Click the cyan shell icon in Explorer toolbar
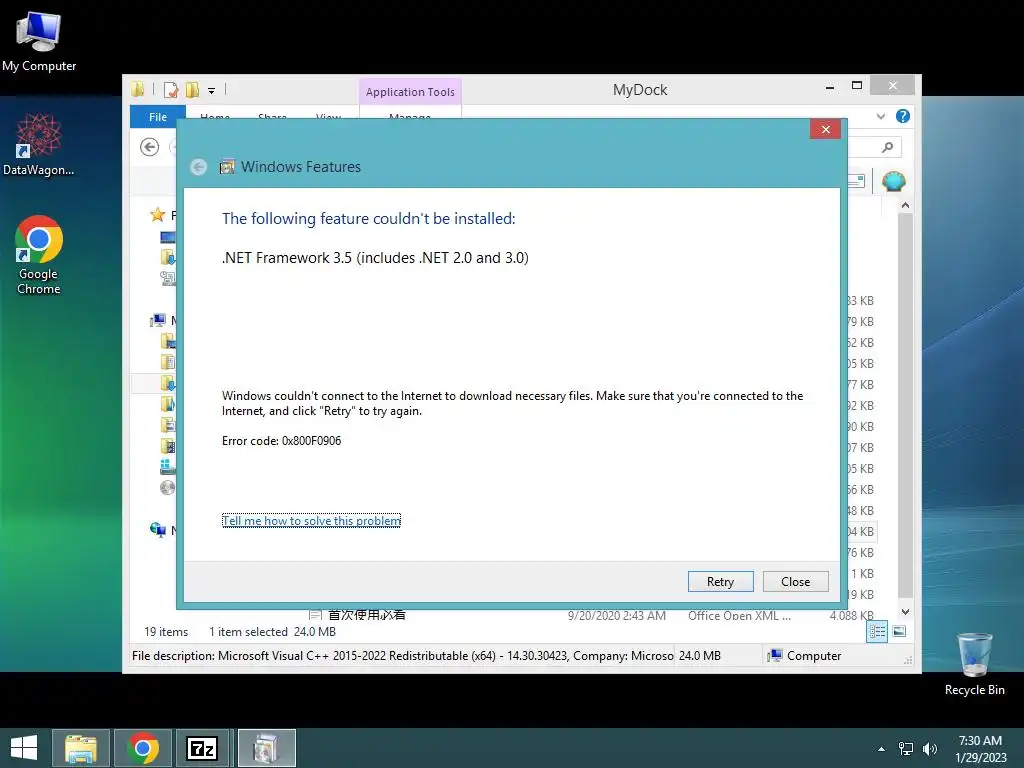 pos(893,181)
